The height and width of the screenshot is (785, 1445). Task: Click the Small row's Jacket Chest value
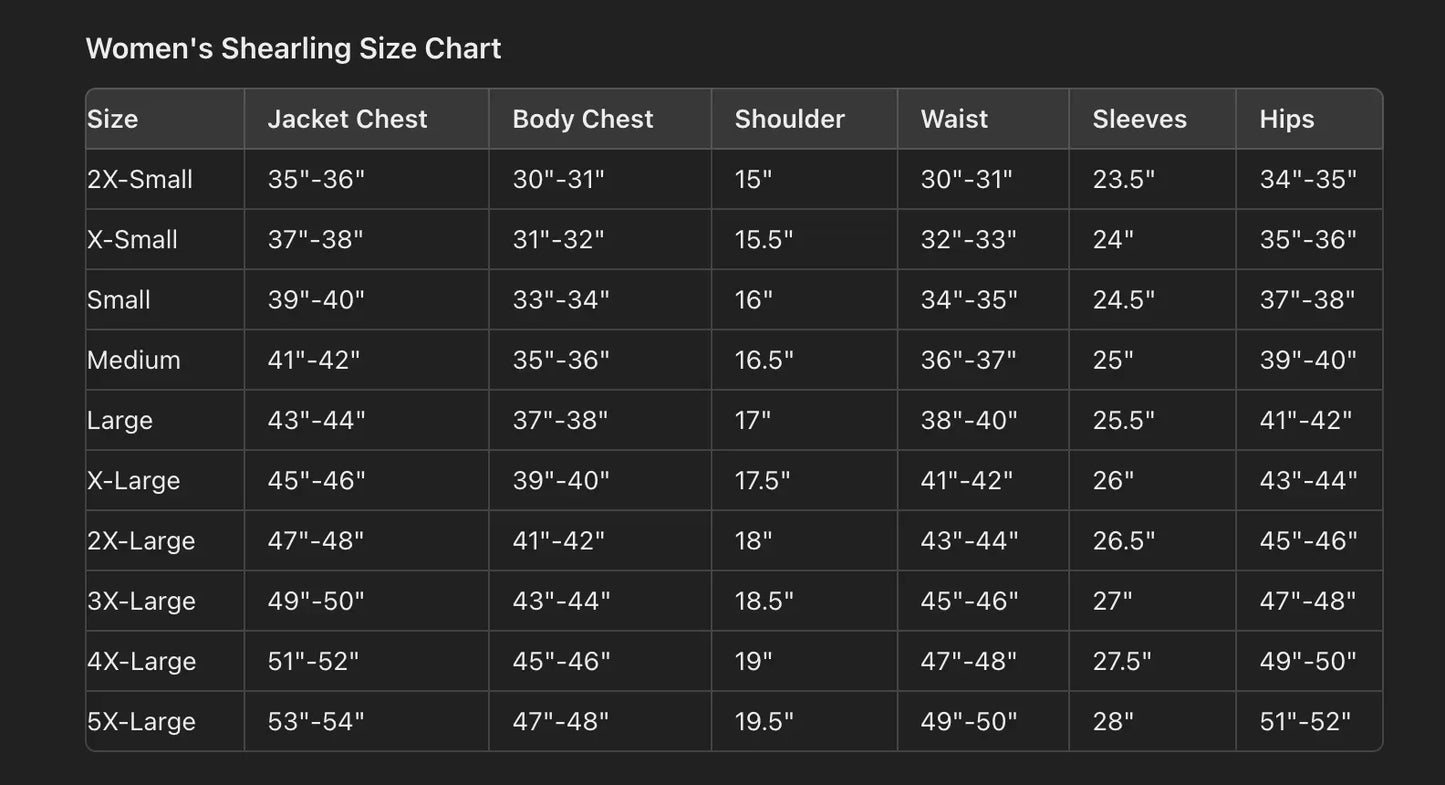point(316,300)
